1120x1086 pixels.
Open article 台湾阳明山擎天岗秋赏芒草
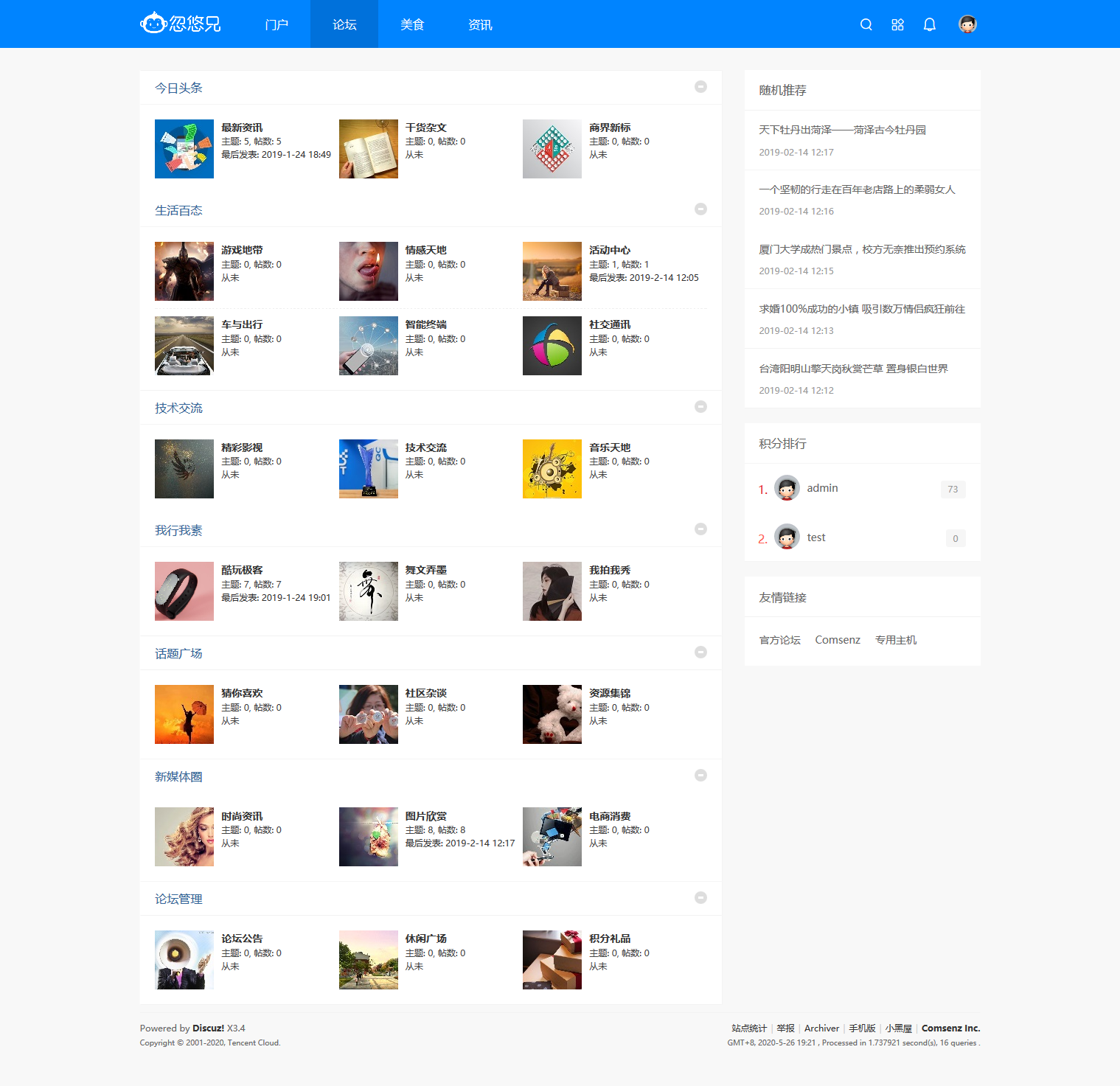coord(853,369)
